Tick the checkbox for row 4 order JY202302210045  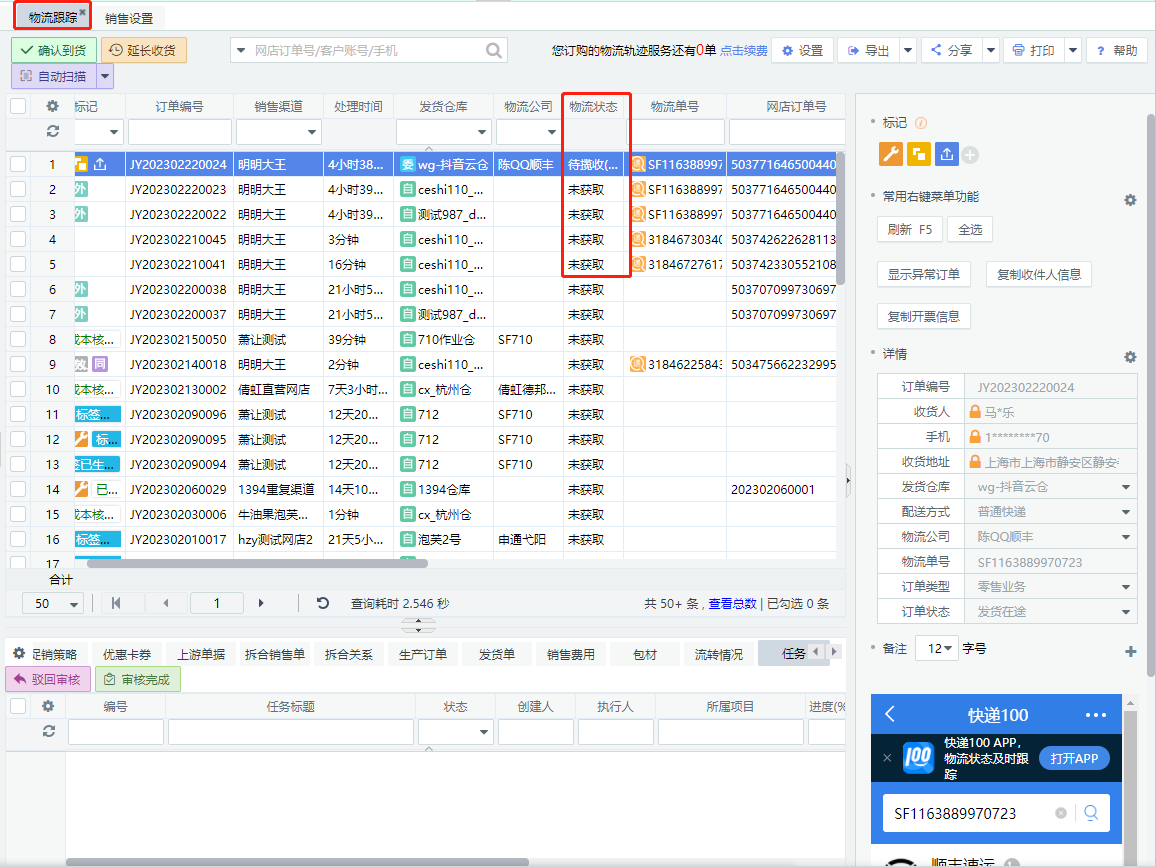point(18,240)
